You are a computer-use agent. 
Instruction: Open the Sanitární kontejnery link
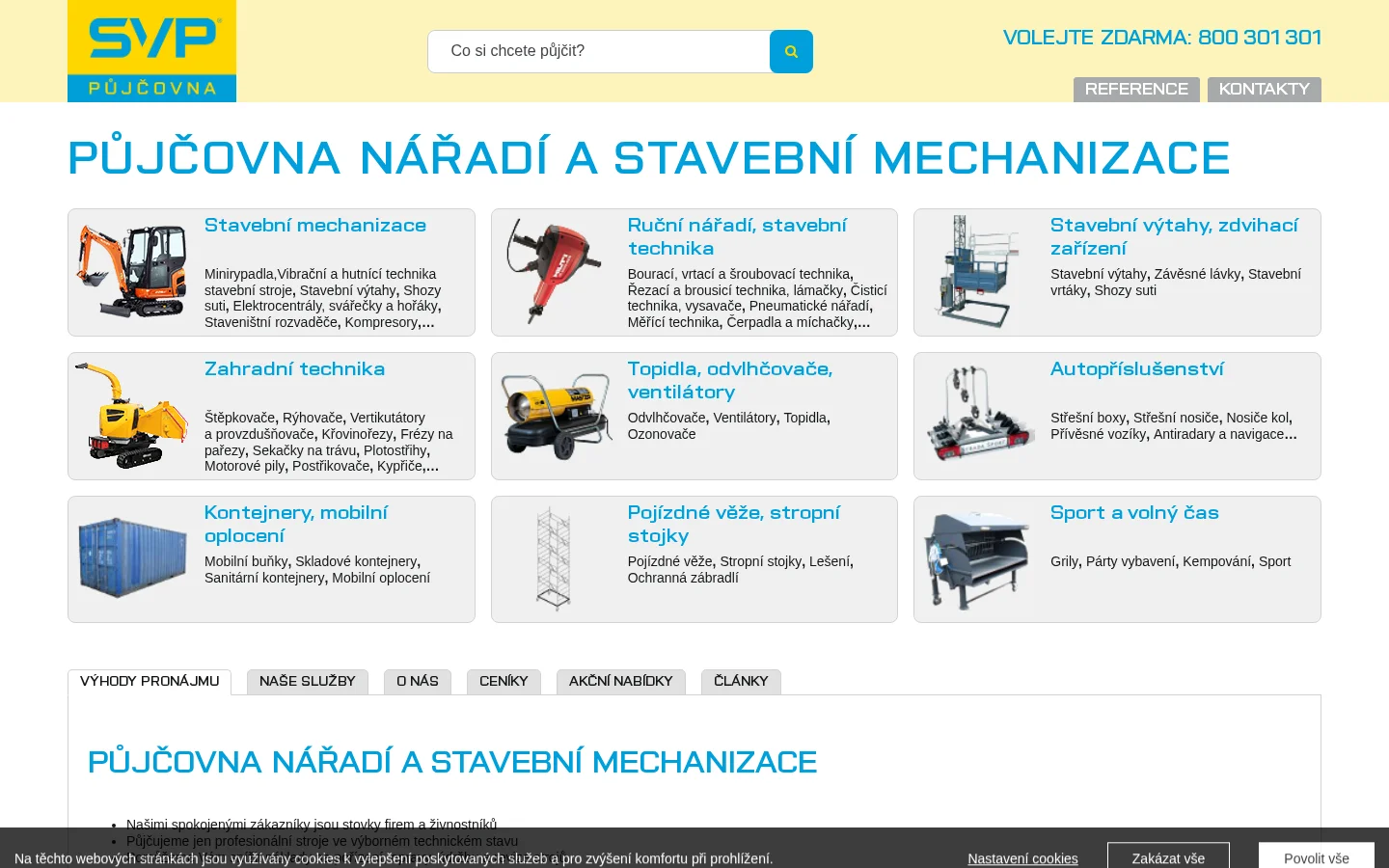click(x=264, y=578)
